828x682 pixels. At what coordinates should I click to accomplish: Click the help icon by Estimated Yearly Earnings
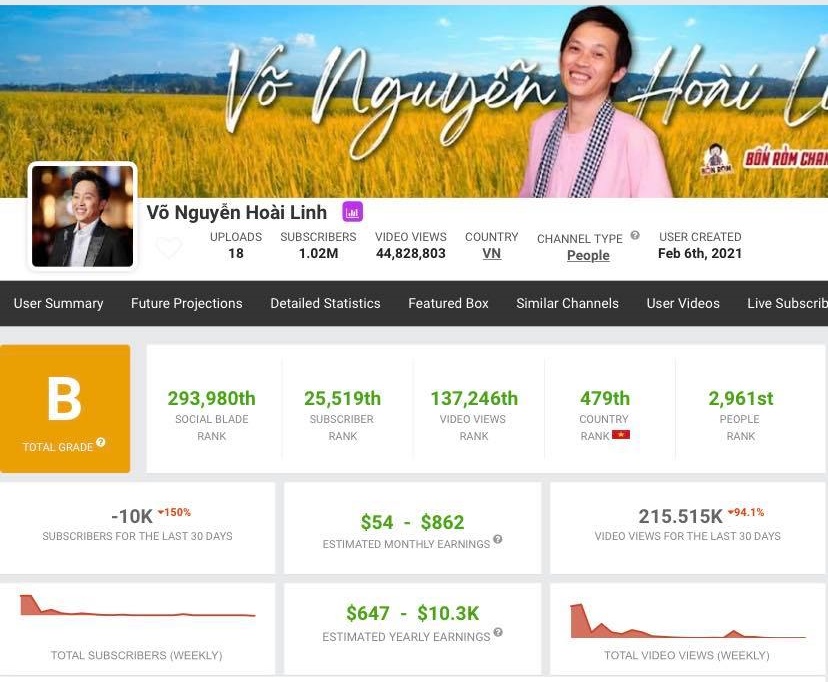498,633
